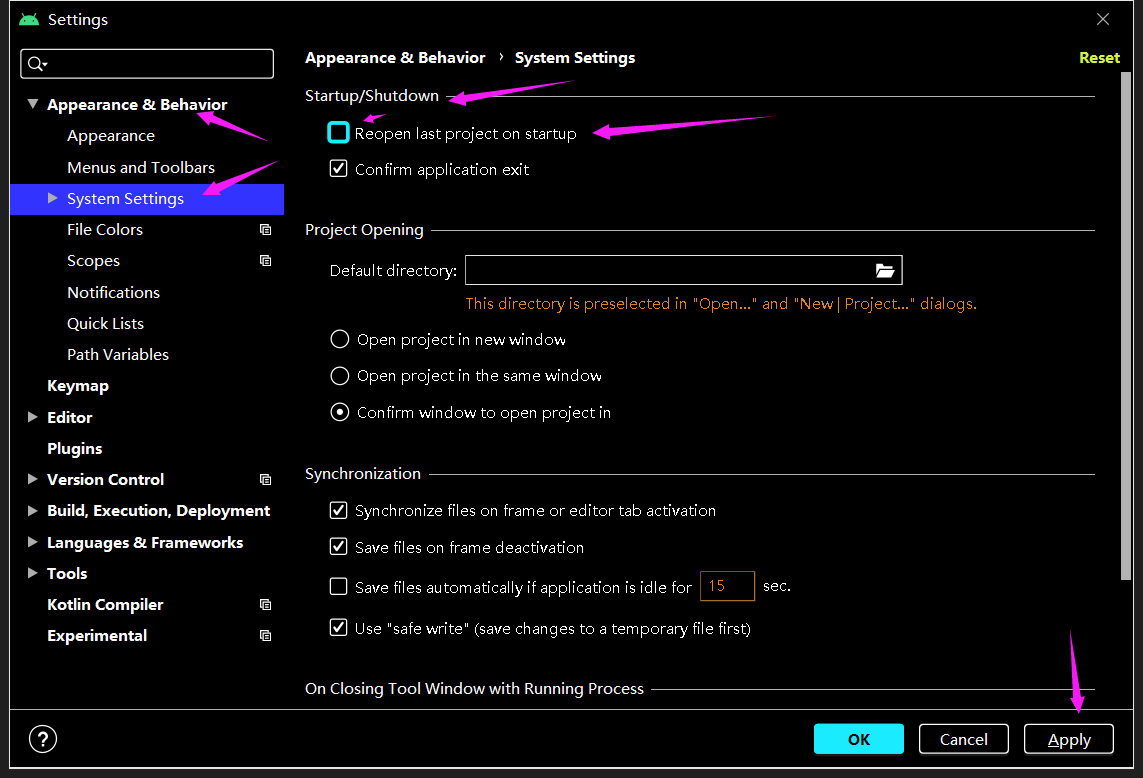Enable Save files automatically if idle
The image size is (1143, 778).
click(x=338, y=586)
